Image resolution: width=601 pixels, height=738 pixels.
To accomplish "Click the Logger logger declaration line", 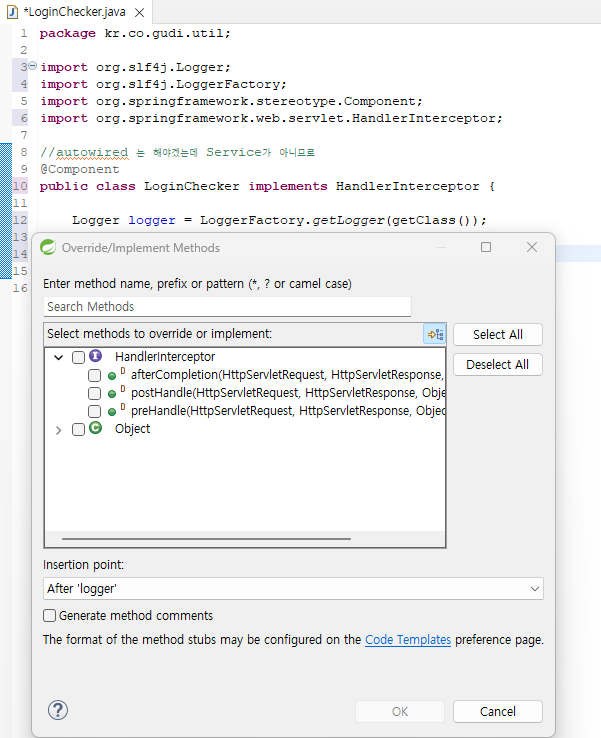I will click(x=279, y=220).
